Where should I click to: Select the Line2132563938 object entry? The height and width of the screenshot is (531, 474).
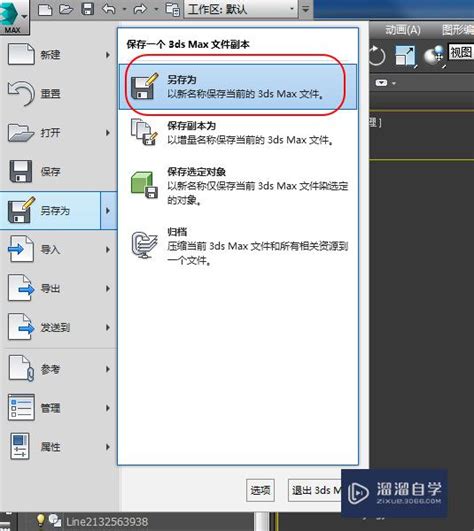[x=107, y=522]
